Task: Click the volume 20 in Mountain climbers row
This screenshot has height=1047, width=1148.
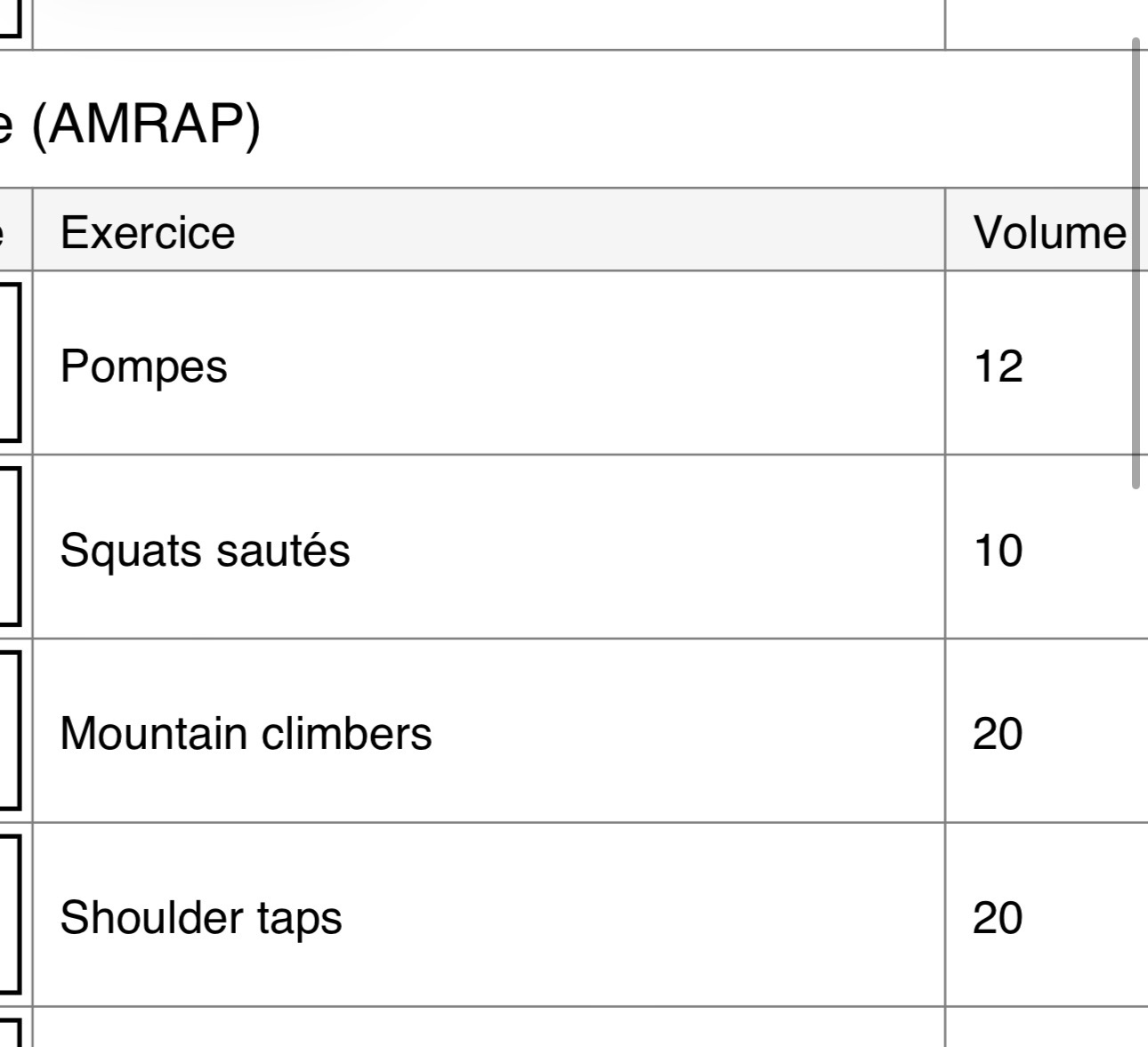Action: click(x=998, y=734)
